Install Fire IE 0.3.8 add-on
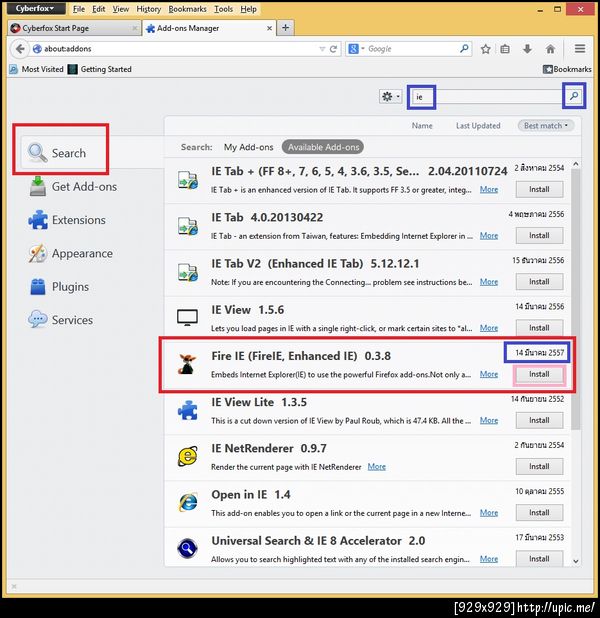 point(539,374)
